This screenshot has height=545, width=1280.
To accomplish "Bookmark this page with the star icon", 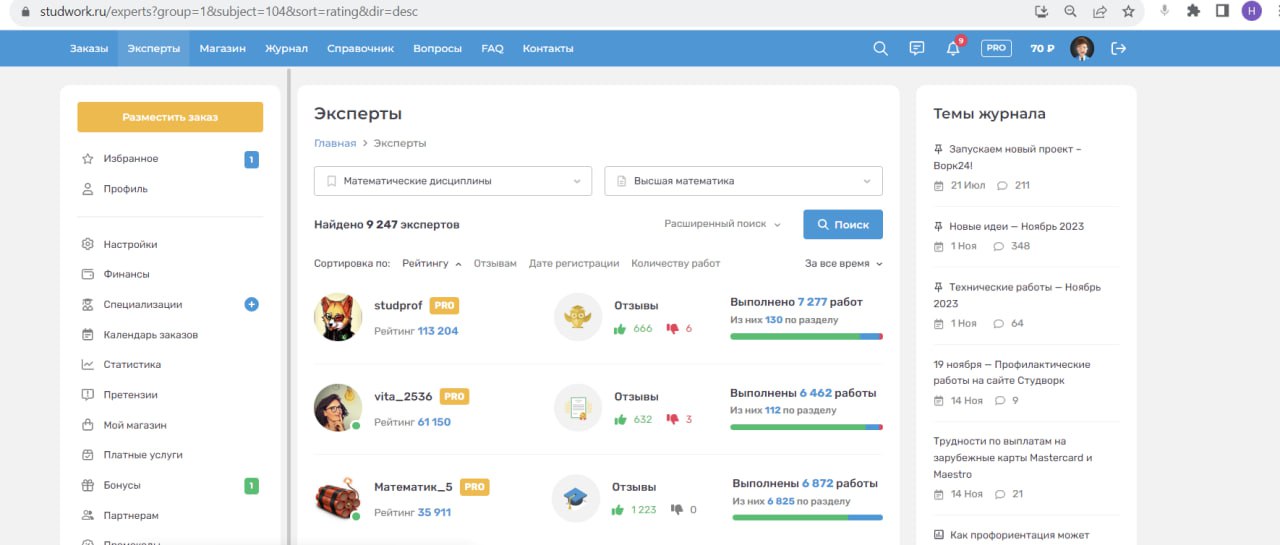I will 1128,12.
